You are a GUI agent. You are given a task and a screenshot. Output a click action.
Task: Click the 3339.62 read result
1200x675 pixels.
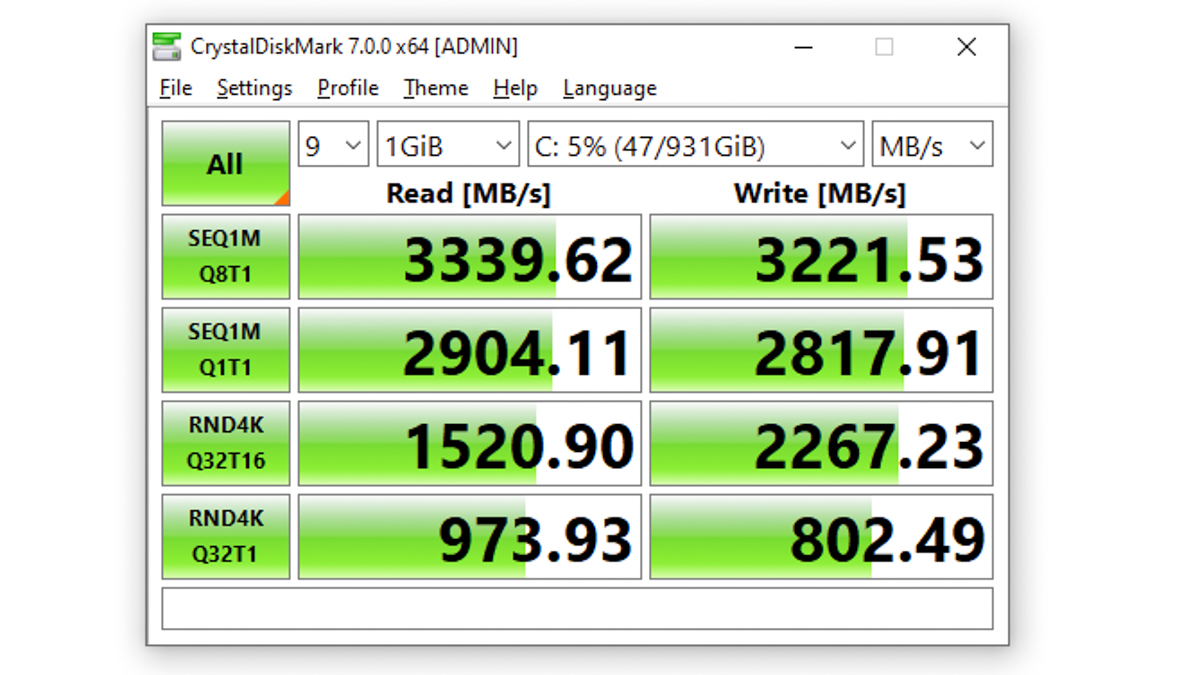(x=470, y=256)
